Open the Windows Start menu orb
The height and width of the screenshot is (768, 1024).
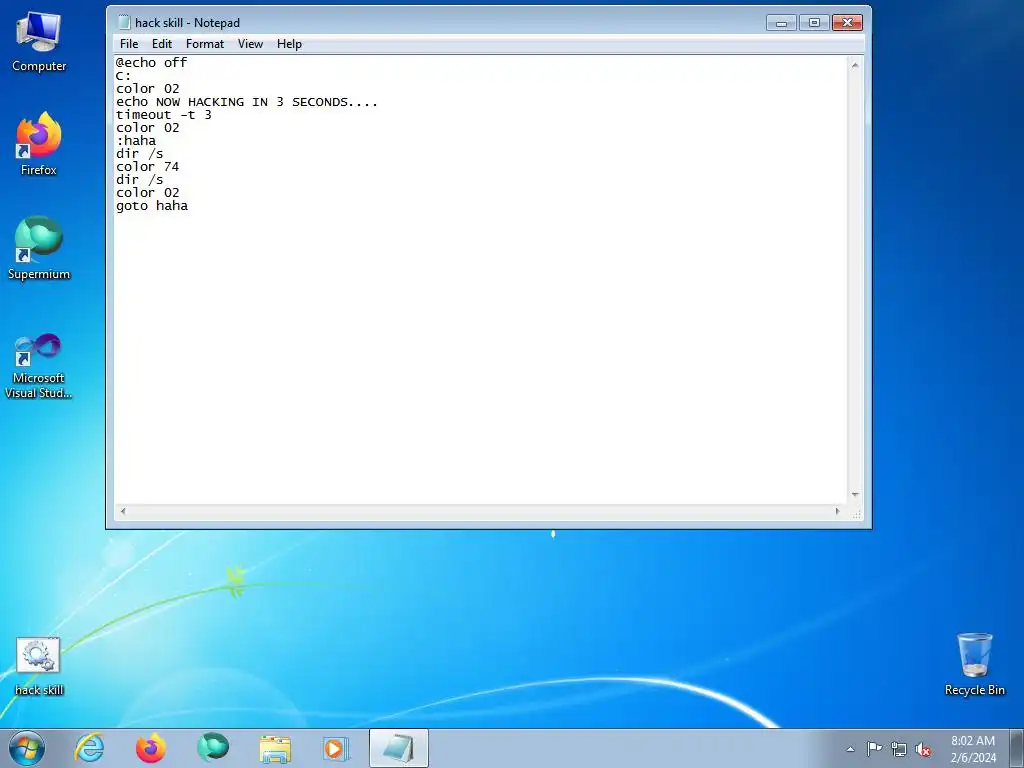(27, 748)
